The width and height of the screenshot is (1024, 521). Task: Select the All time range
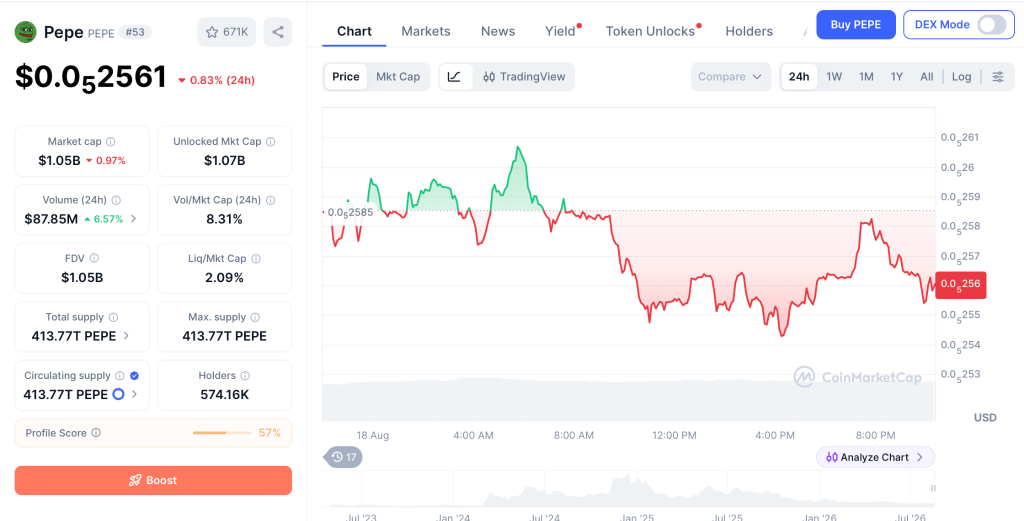pos(927,77)
